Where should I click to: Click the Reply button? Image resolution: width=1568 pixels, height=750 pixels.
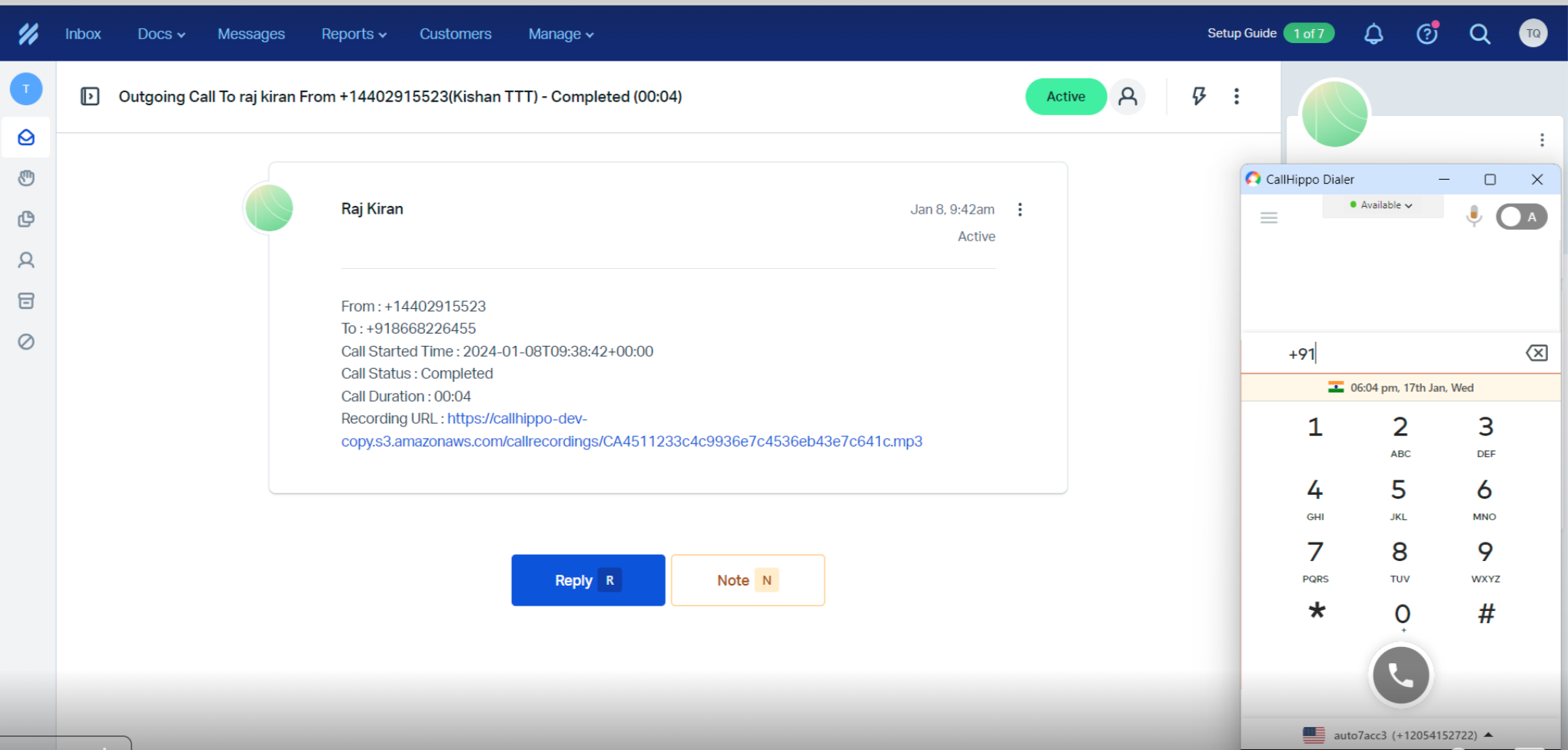click(588, 580)
